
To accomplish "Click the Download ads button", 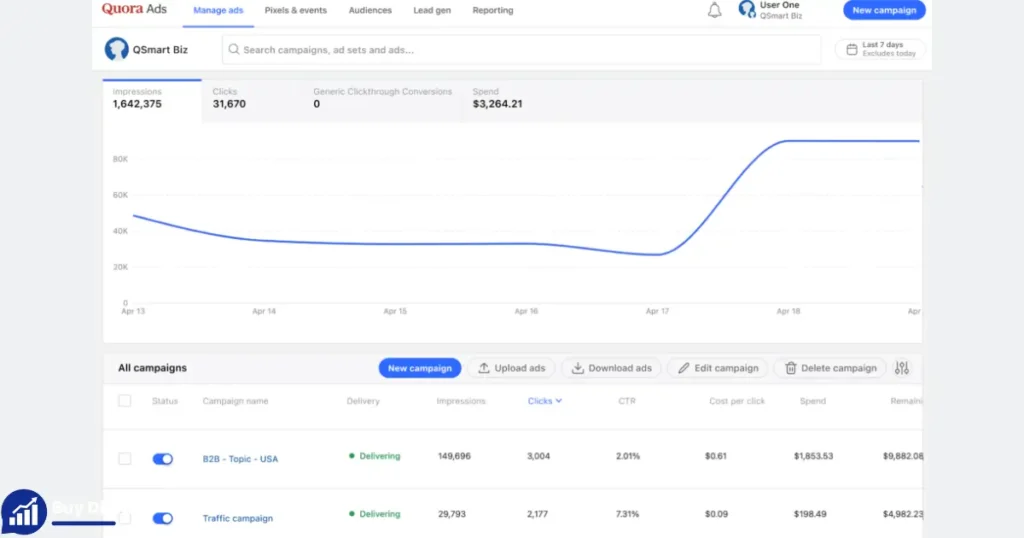I will pos(611,368).
